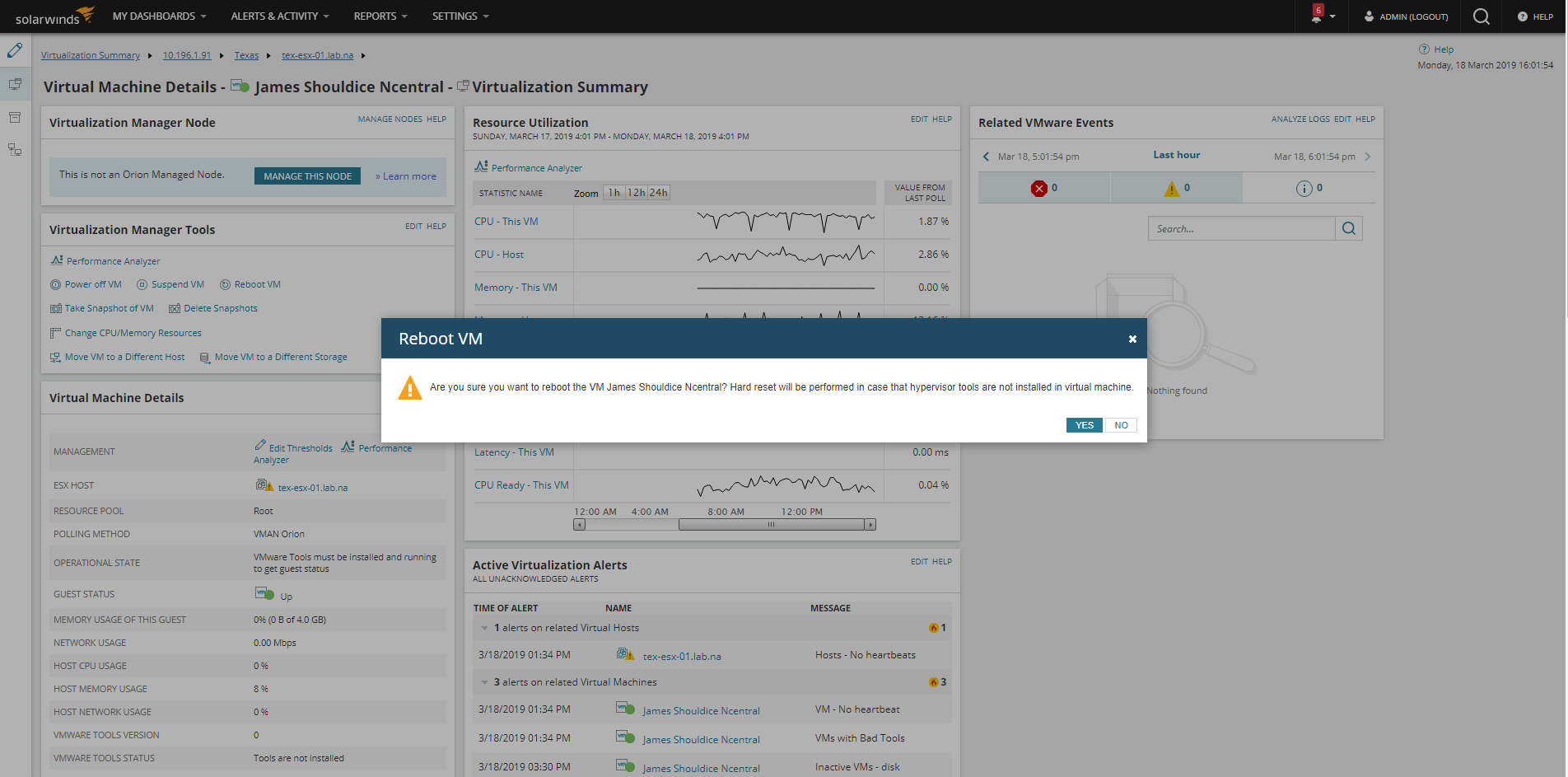Screen dimensions: 1568x777
Task: Open the Settings menu
Action: pos(460,16)
